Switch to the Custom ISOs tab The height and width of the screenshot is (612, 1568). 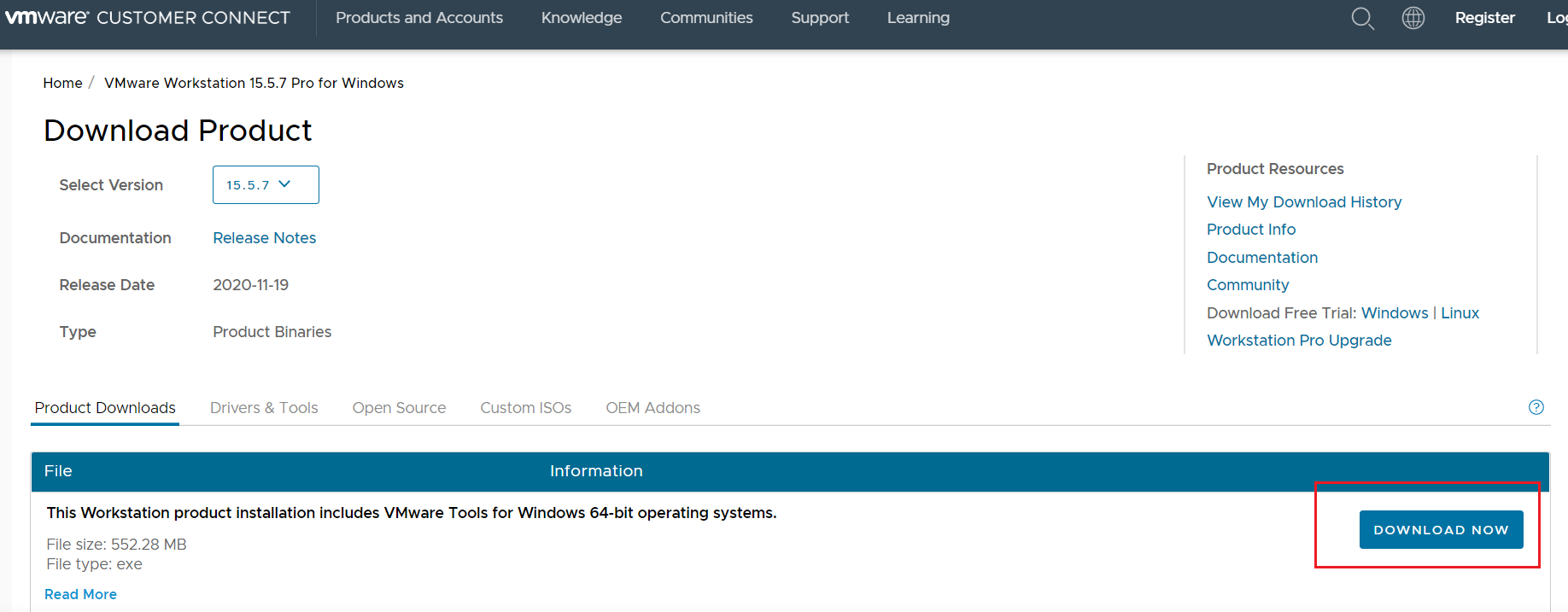(526, 408)
